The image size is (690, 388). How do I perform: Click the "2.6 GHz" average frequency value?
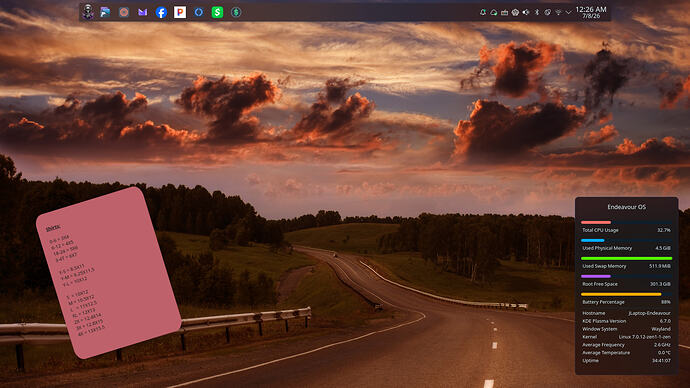coord(662,345)
